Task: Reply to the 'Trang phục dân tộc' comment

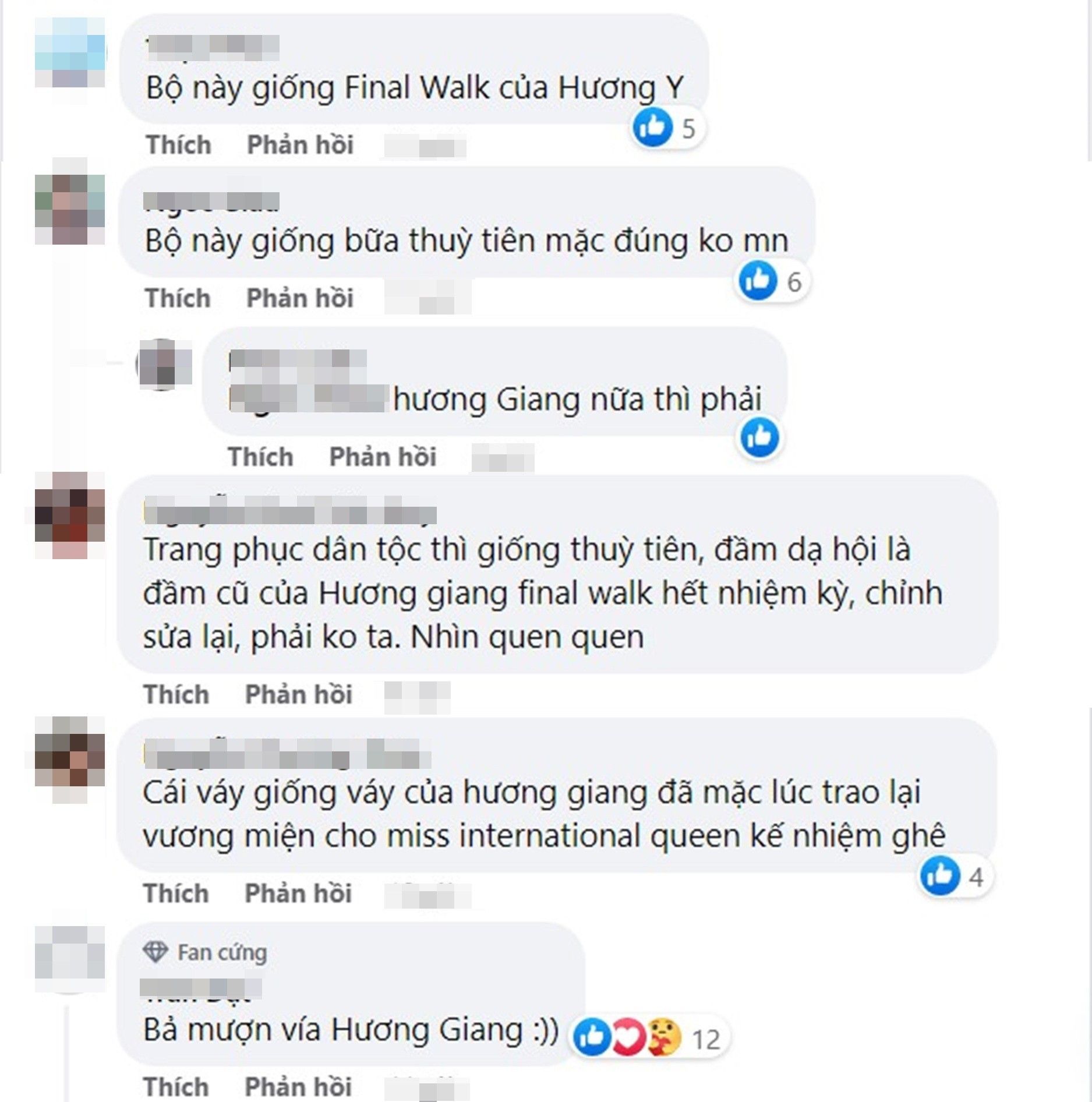Action: (299, 694)
